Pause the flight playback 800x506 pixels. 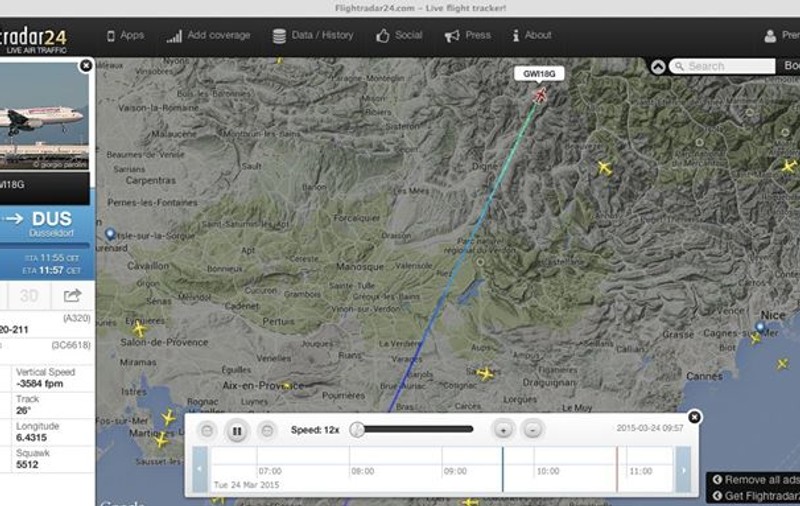pos(237,431)
